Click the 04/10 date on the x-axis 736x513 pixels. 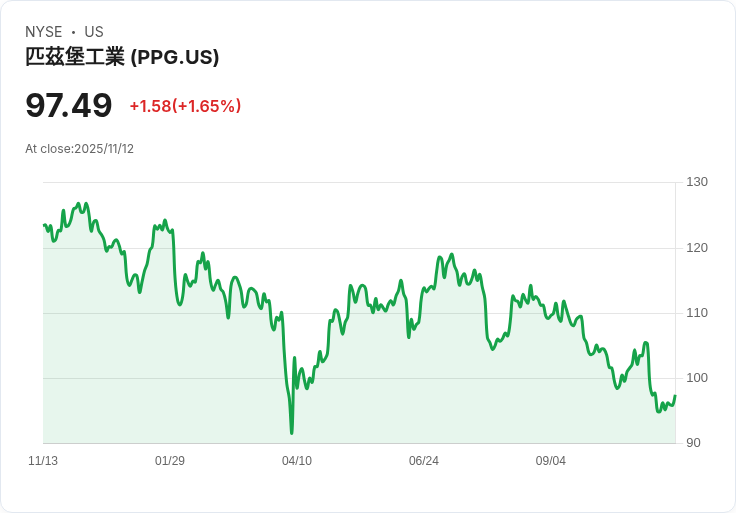(x=297, y=461)
